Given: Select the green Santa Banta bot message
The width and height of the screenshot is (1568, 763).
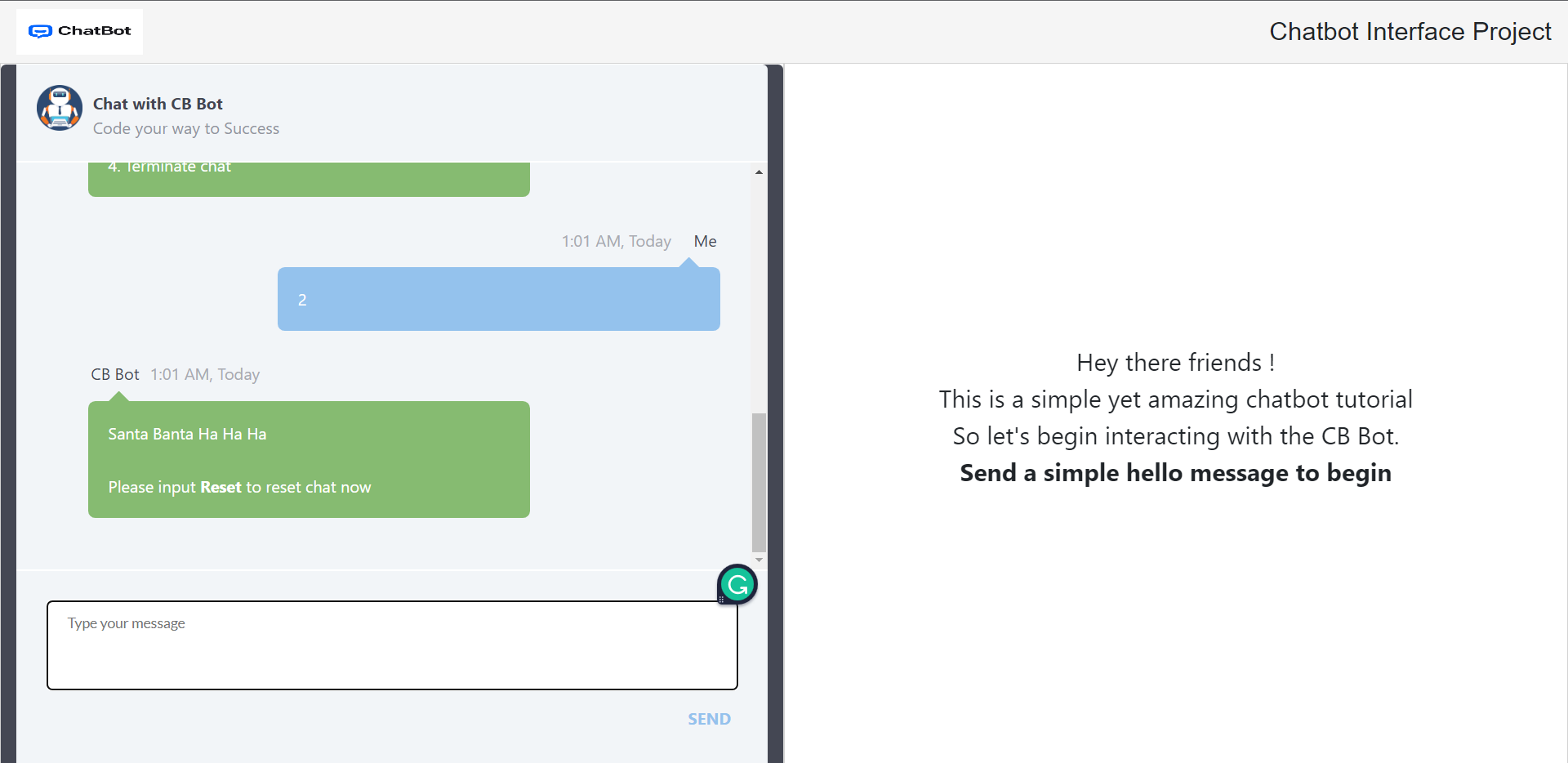Looking at the screenshot, I should (309, 459).
